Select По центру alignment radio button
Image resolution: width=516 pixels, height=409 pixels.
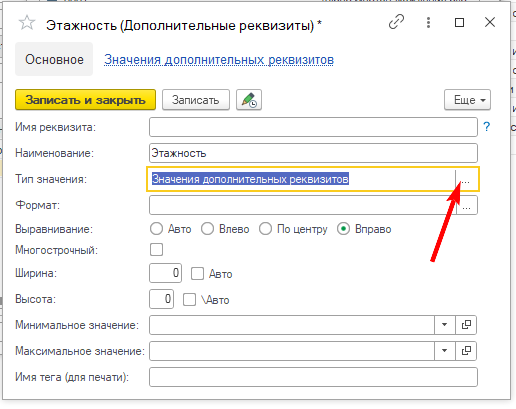pos(266,229)
